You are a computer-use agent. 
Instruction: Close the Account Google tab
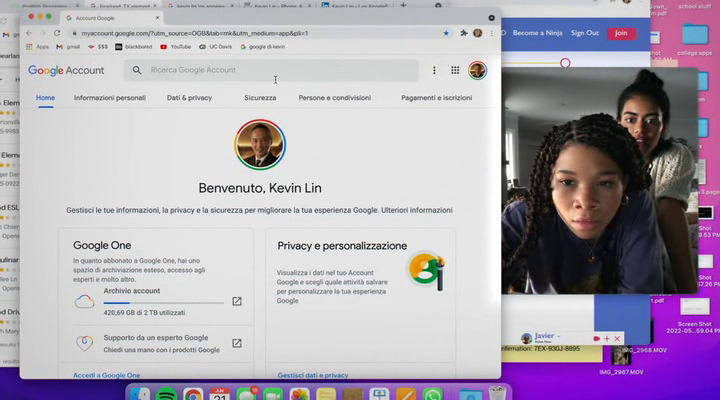coord(158,18)
